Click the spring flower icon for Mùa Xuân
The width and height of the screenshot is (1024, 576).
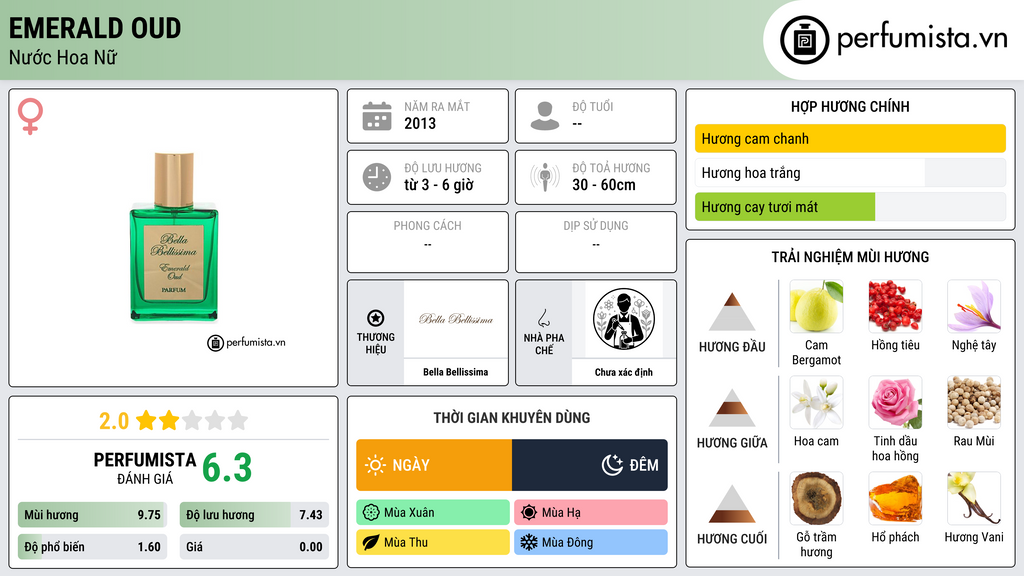[x=371, y=512]
